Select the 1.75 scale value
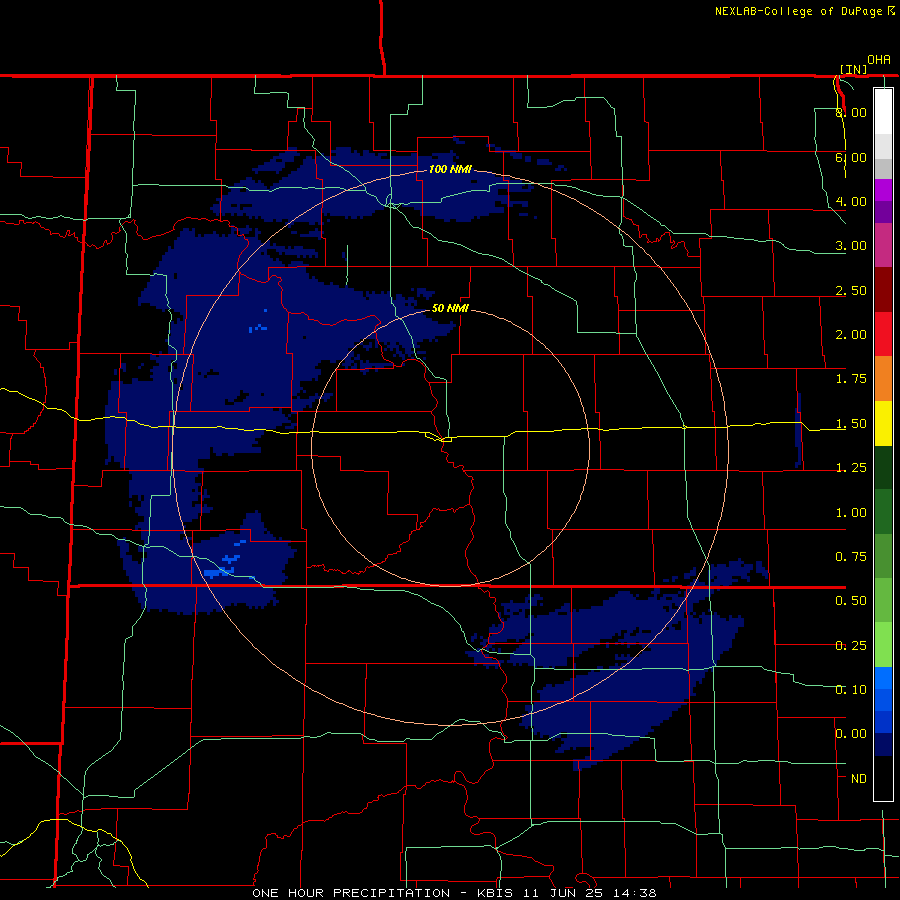This screenshot has height=900, width=900. [851, 379]
